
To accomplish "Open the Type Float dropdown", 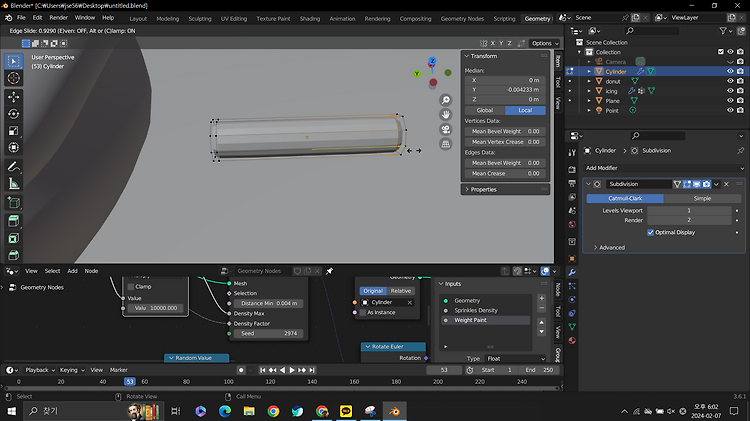I will 516,358.
